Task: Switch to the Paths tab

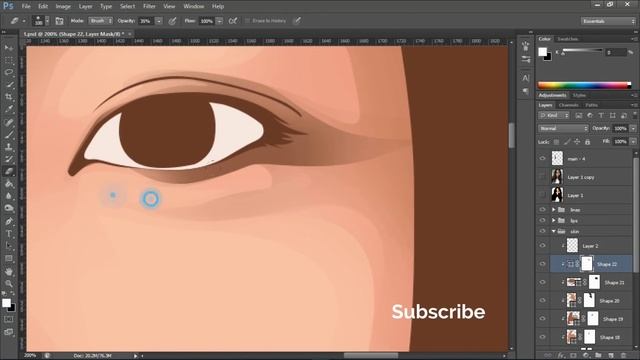Action: point(591,105)
